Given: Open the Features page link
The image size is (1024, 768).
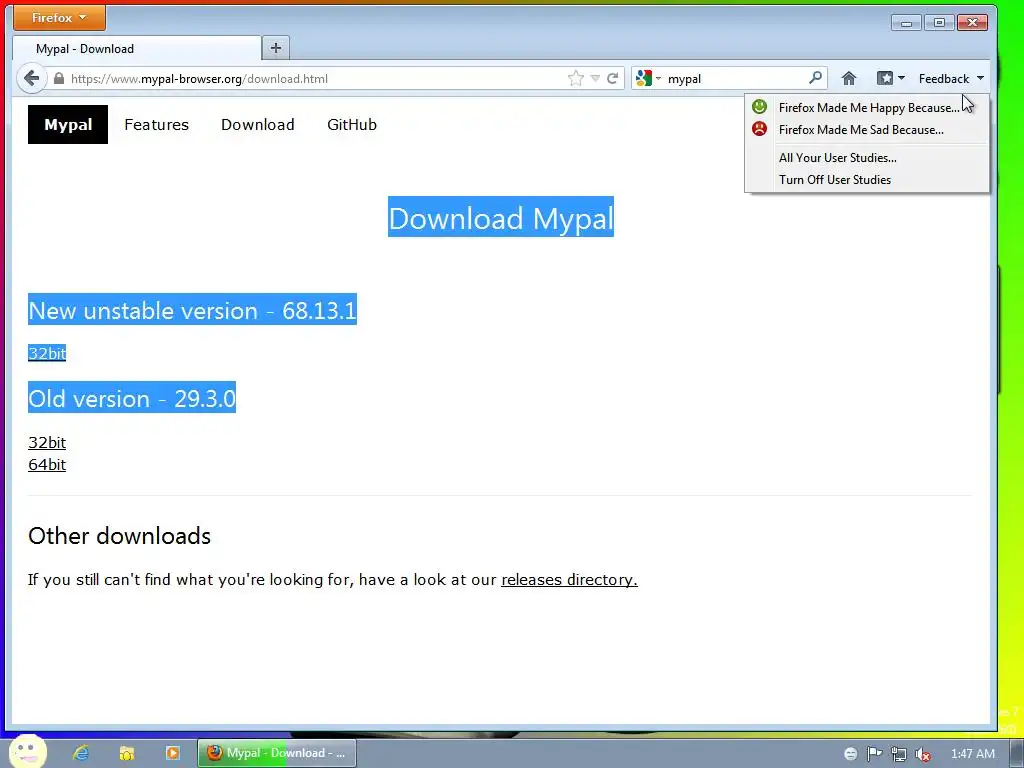Looking at the screenshot, I should (x=157, y=125).
